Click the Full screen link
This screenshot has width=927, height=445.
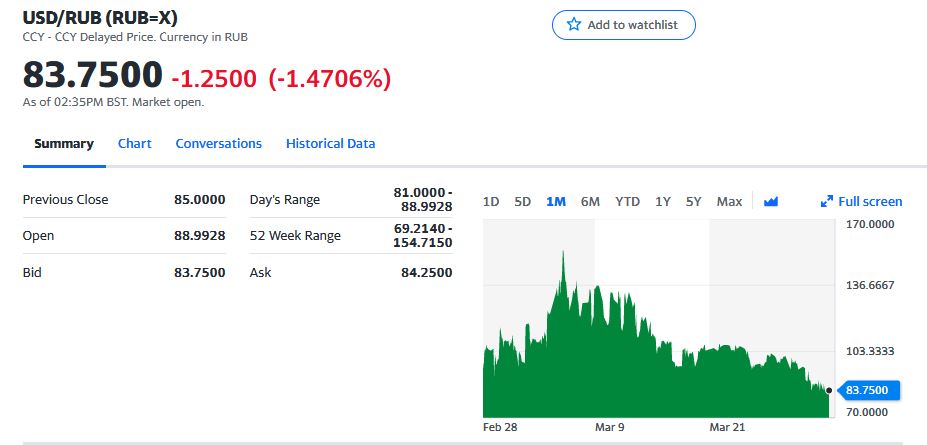tap(869, 201)
